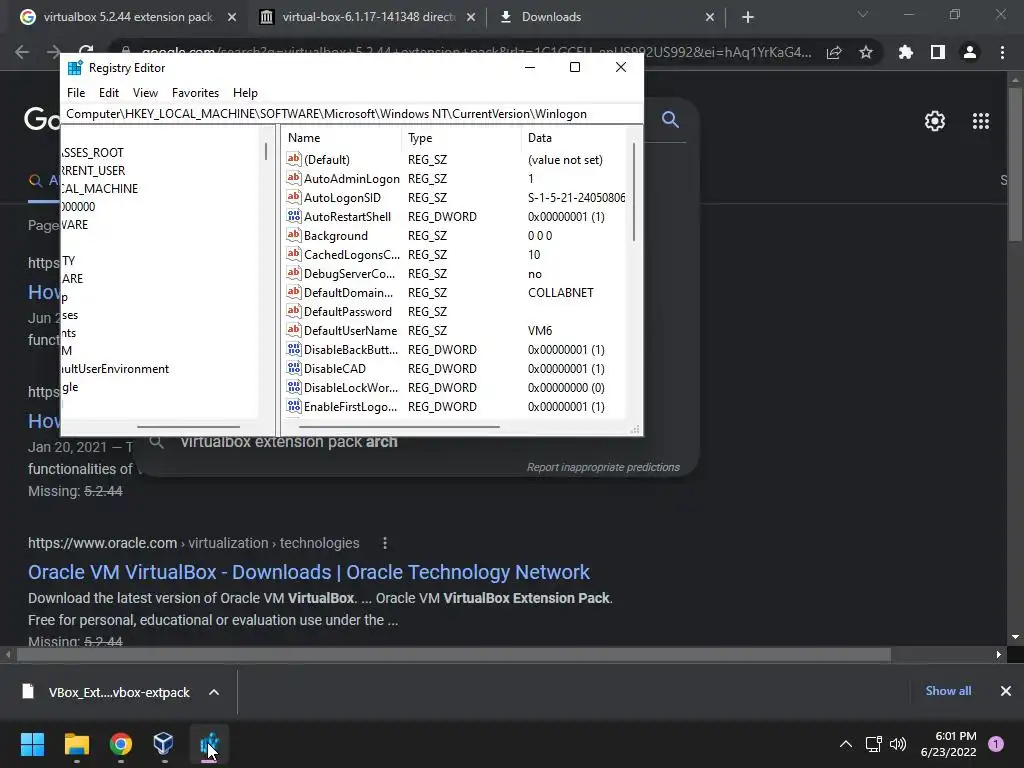This screenshot has width=1024, height=768.
Task: Click the Registry Editor taskbar icon
Action: point(209,744)
